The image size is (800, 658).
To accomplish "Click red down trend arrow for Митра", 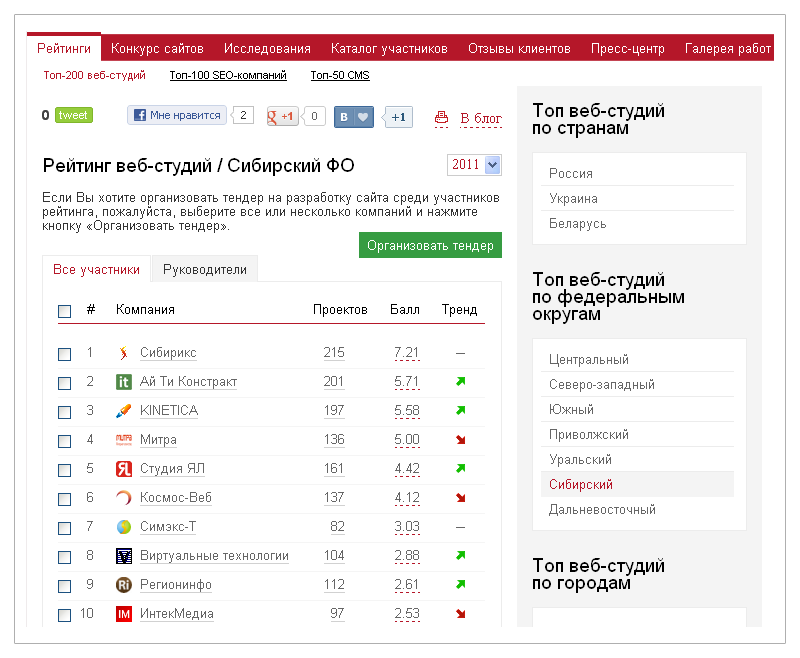I will click(x=461, y=440).
